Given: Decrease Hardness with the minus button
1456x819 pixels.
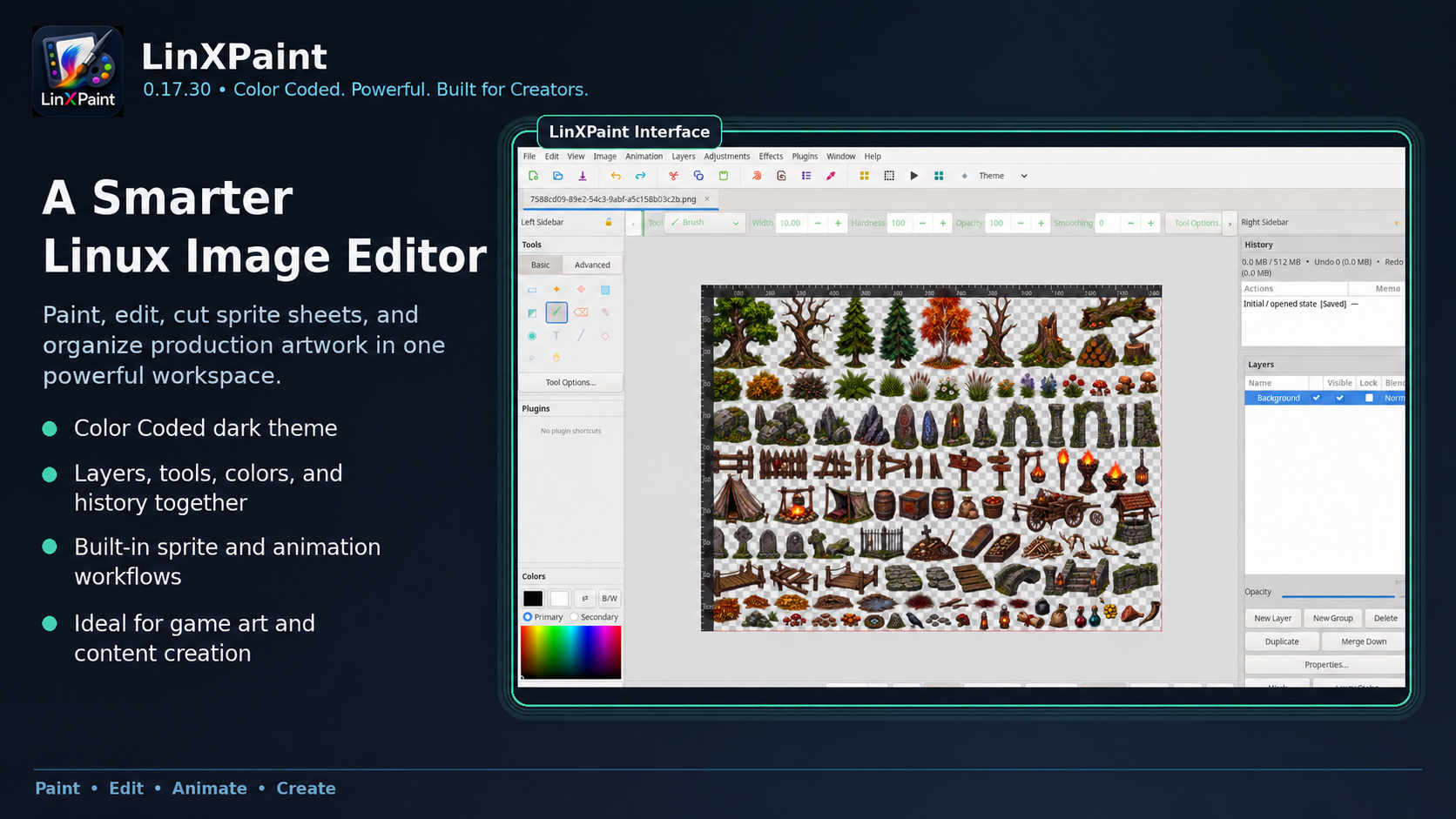Looking at the screenshot, I should point(922,224).
